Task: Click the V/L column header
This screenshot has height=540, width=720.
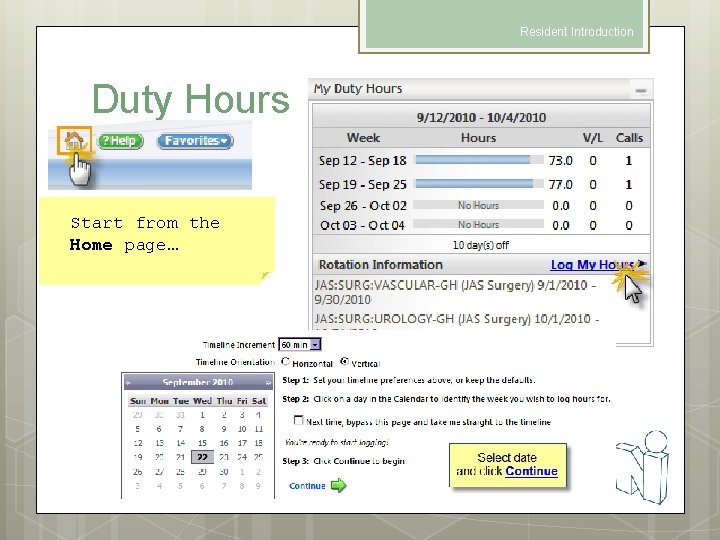Action: 593,138
